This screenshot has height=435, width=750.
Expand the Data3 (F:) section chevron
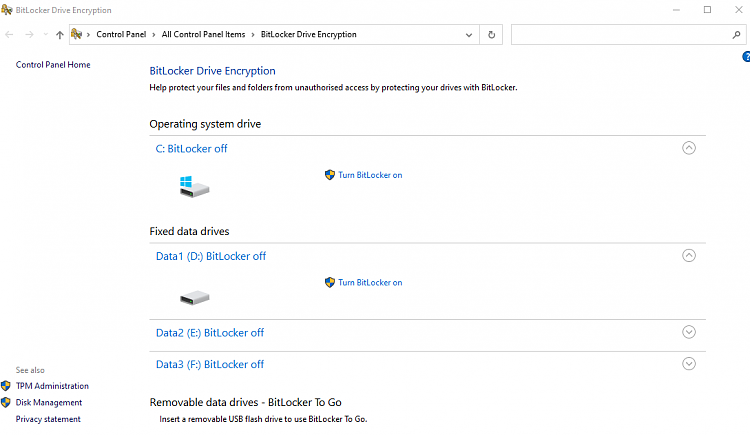pos(689,364)
